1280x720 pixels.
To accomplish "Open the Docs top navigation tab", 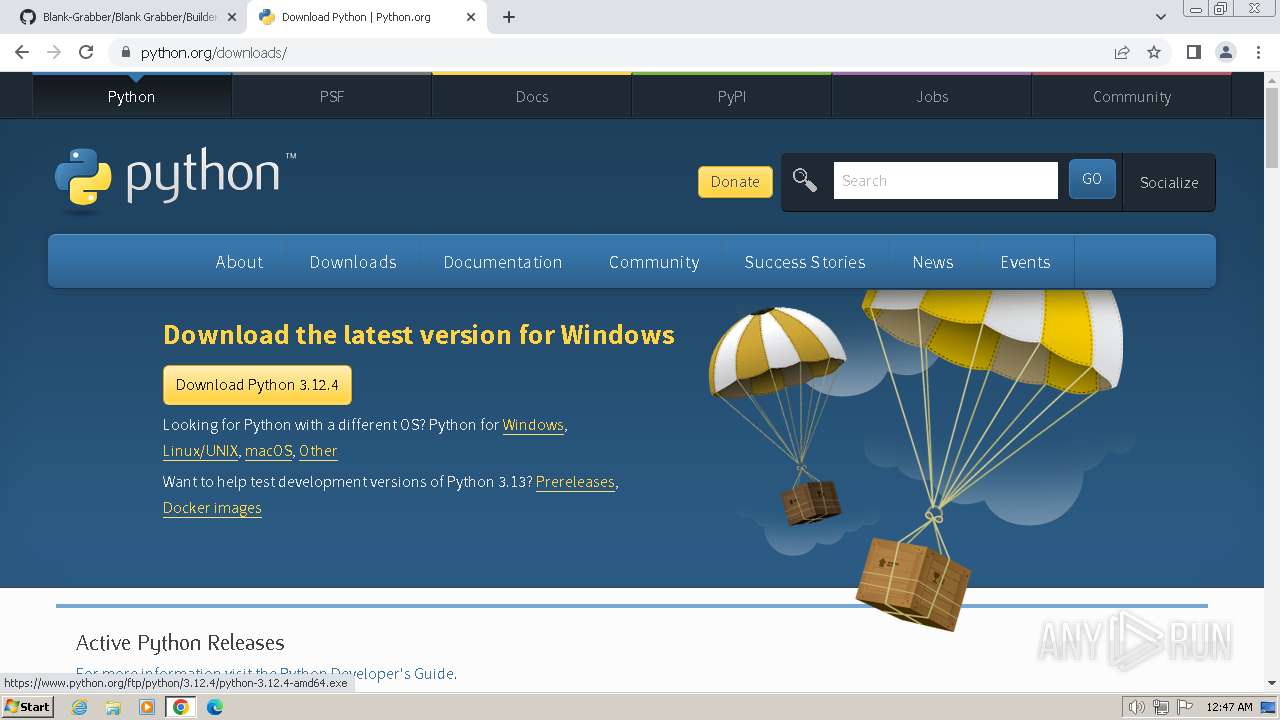I will point(532,96).
